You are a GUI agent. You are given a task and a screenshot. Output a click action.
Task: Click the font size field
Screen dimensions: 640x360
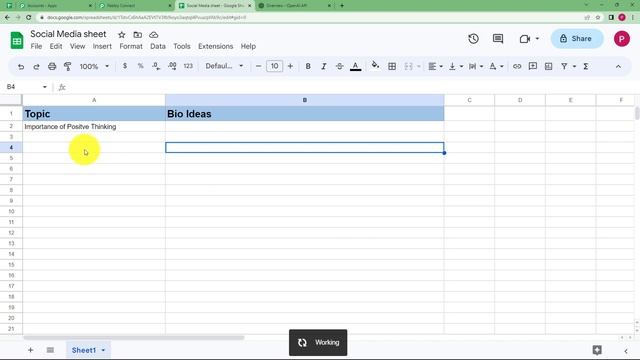click(274, 66)
